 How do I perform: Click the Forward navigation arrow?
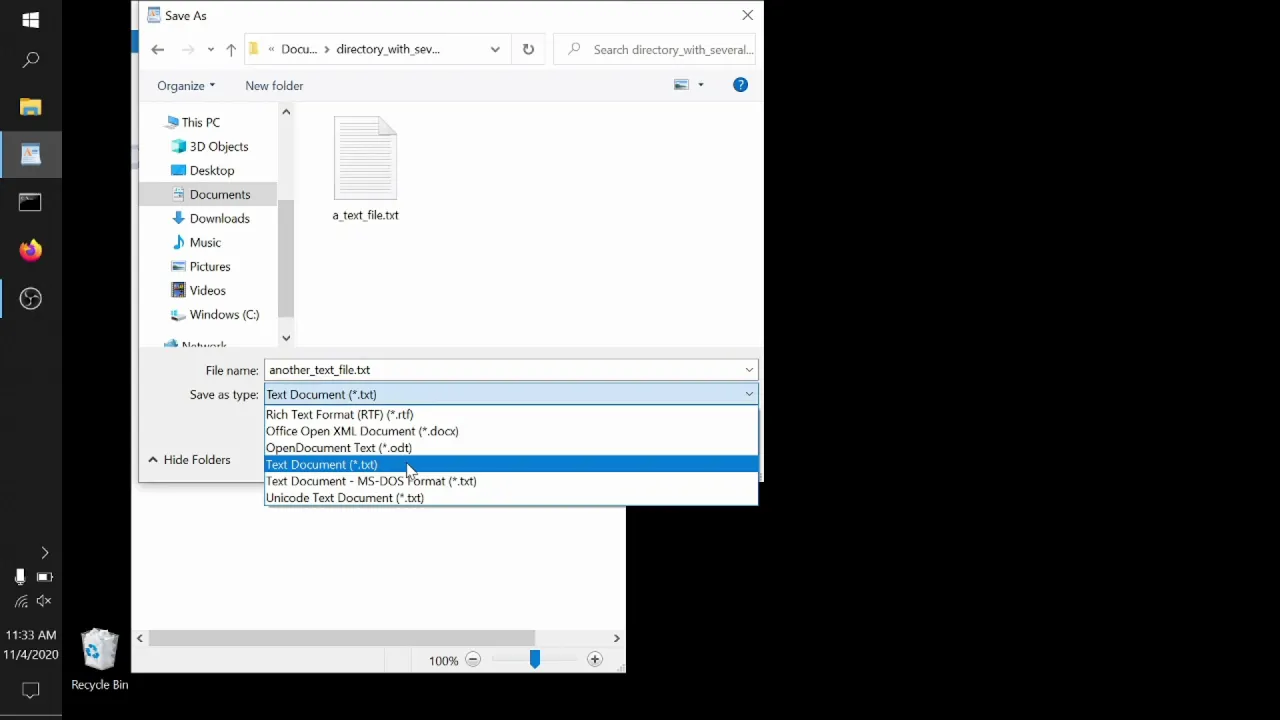(187, 49)
